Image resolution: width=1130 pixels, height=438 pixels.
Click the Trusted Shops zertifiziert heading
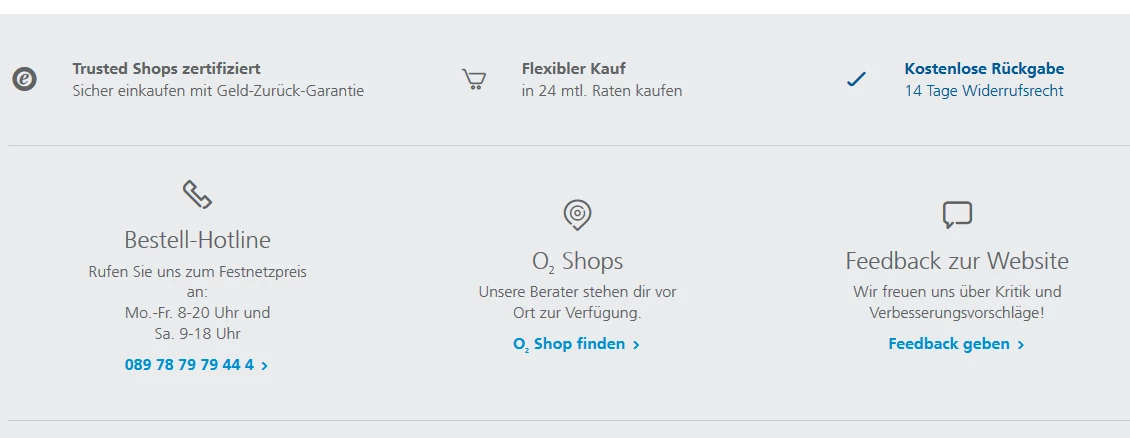[x=166, y=69]
